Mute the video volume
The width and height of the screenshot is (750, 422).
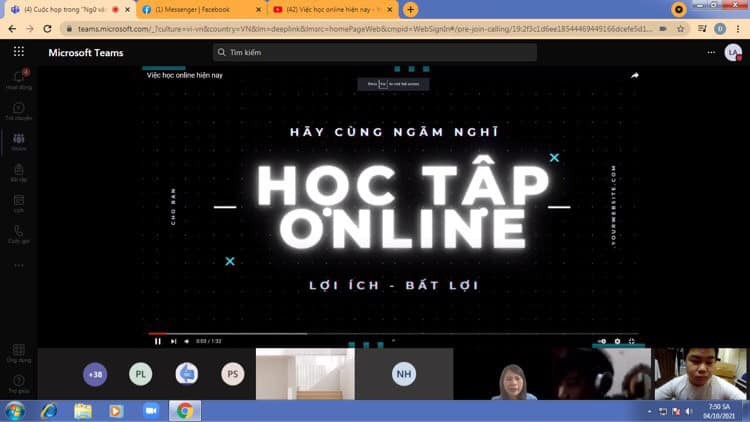click(187, 341)
